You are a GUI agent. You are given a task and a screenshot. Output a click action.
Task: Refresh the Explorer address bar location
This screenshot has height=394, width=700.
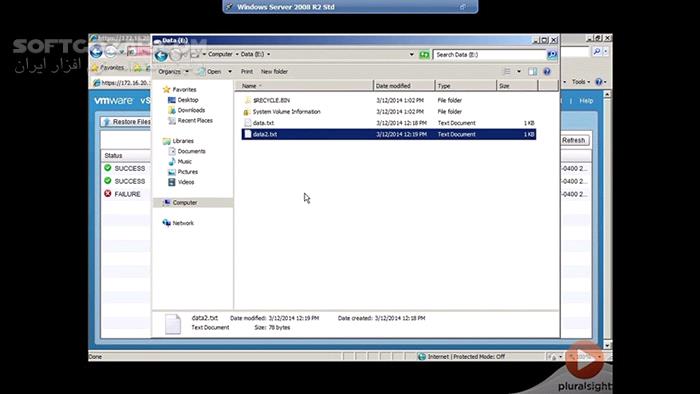(x=424, y=54)
